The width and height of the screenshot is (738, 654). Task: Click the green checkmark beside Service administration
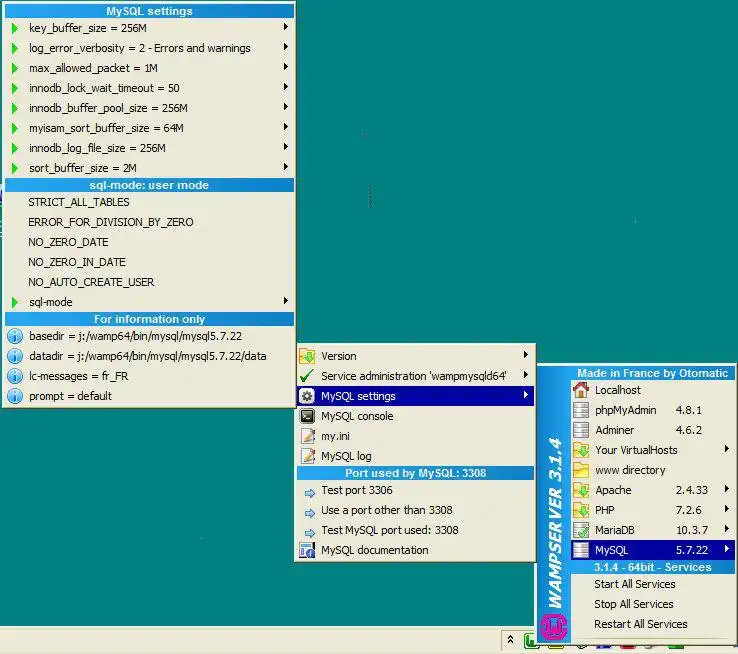click(307, 376)
